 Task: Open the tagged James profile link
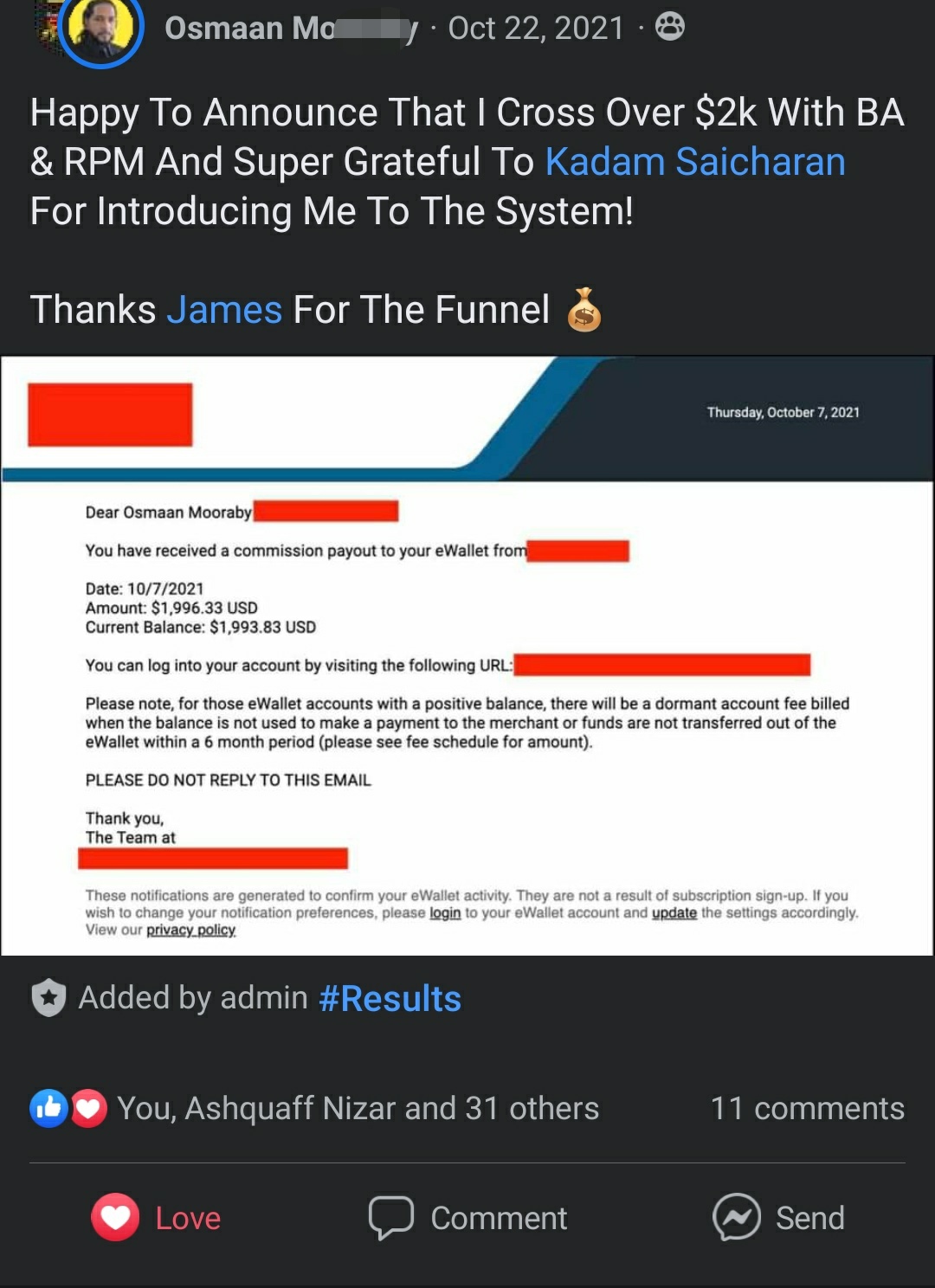point(224,310)
